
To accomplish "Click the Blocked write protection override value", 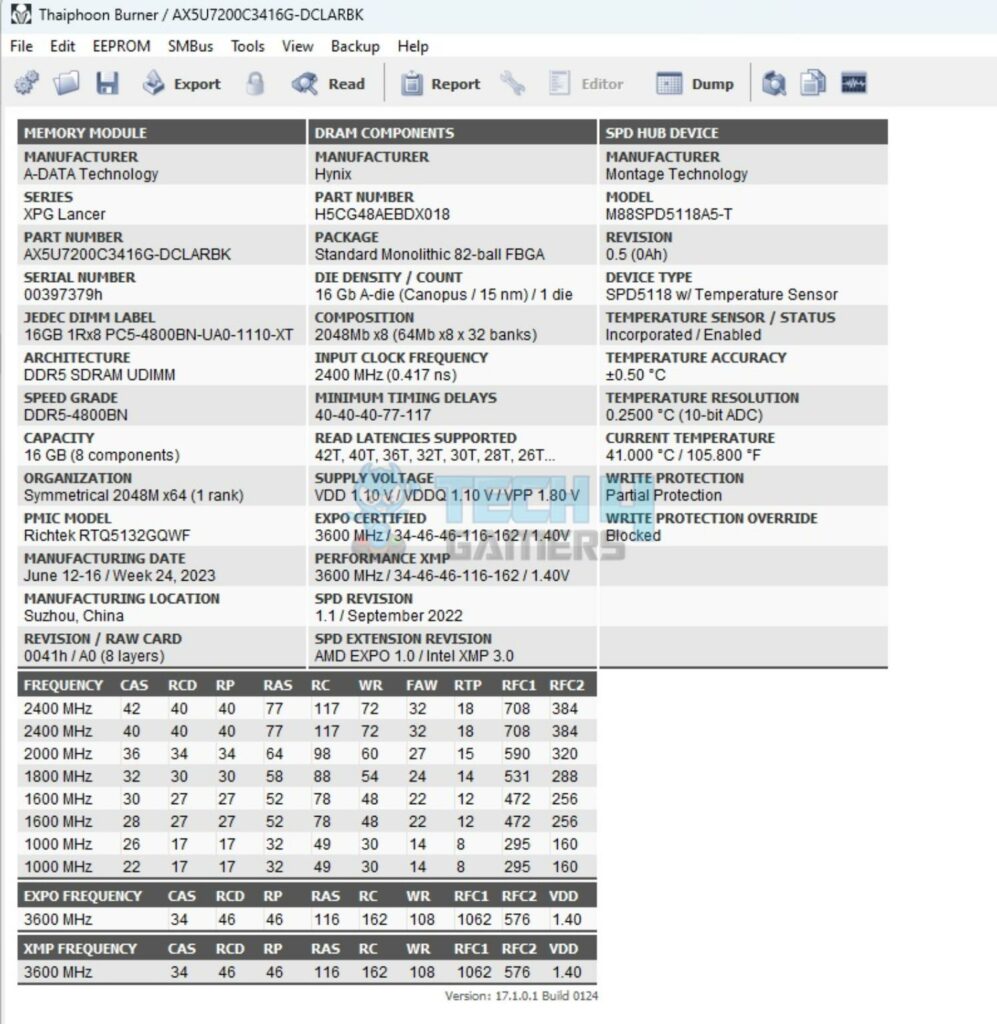I will [633, 536].
